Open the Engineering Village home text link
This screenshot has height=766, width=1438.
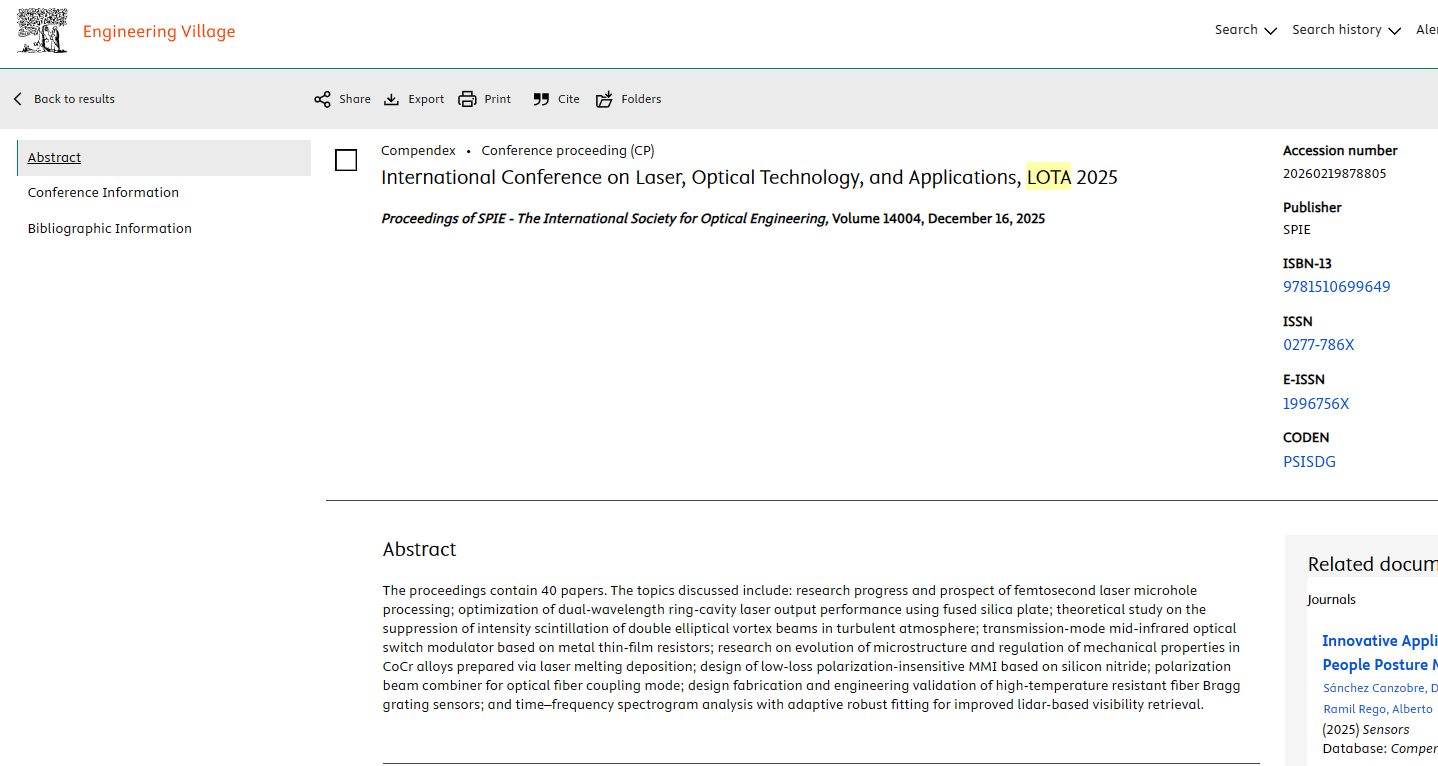[x=159, y=32]
